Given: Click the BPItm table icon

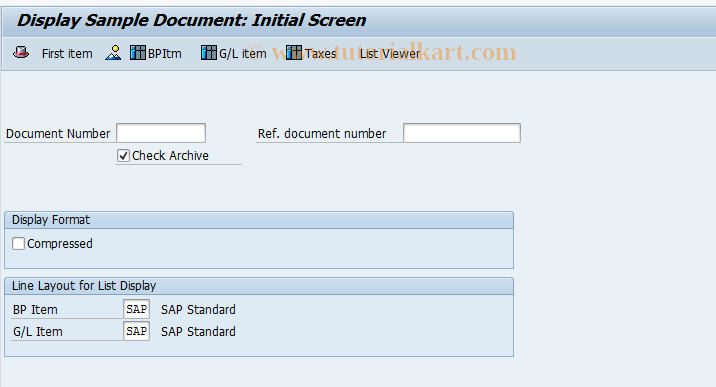Looking at the screenshot, I should pyautogui.click(x=137, y=52).
